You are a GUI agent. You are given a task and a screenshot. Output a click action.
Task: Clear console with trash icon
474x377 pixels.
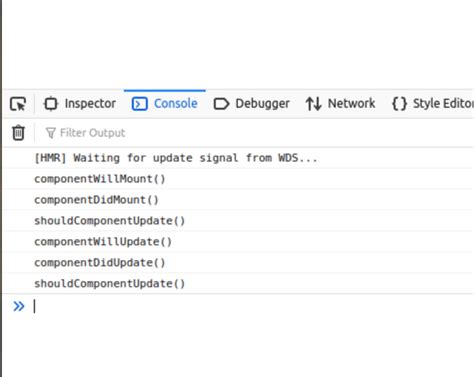(18, 133)
